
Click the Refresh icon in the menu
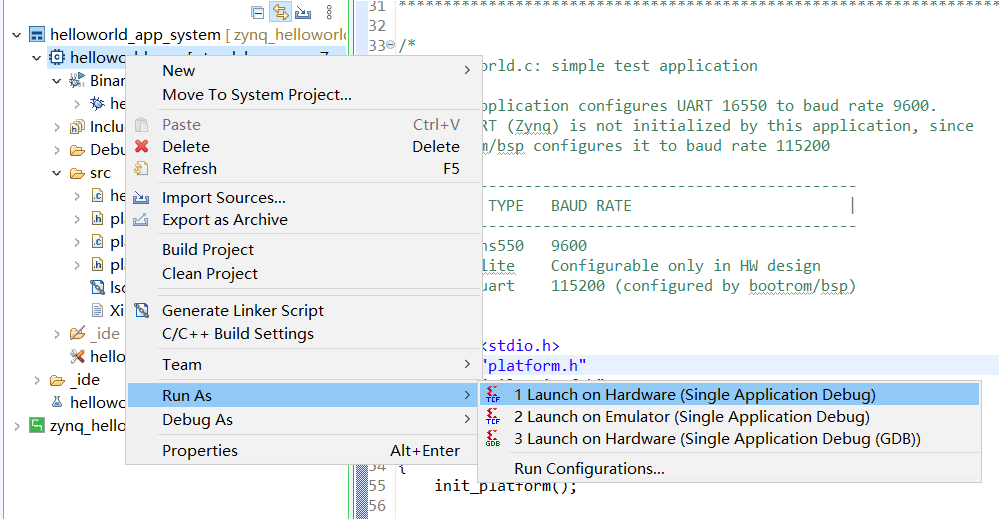[141, 169]
